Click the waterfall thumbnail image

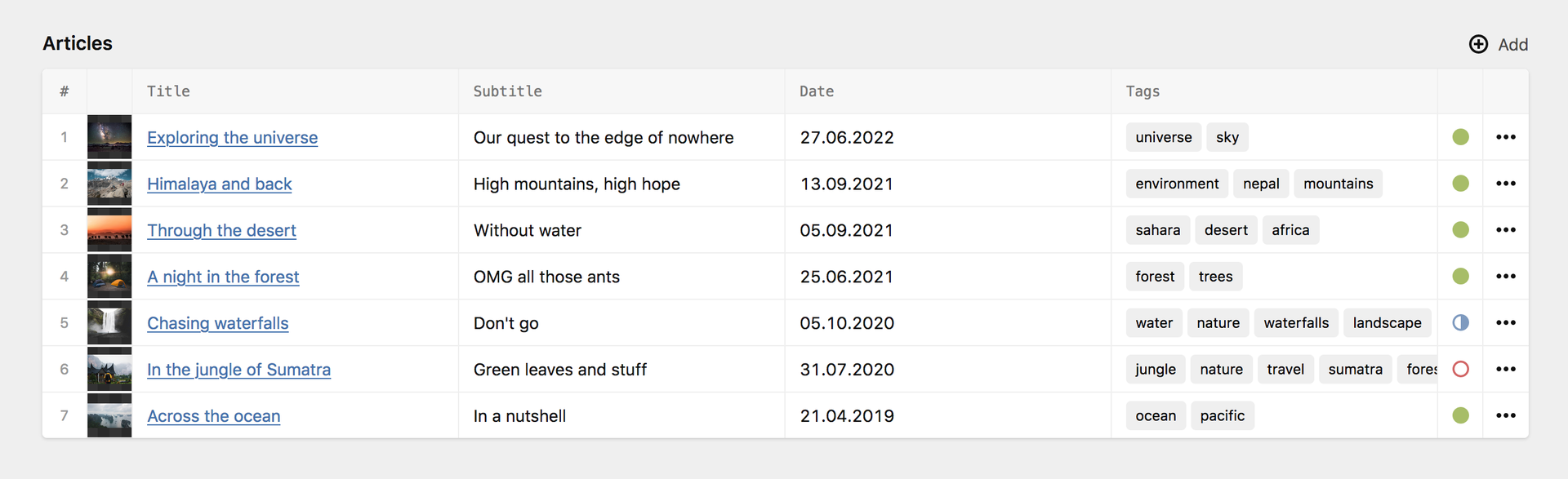point(109,323)
